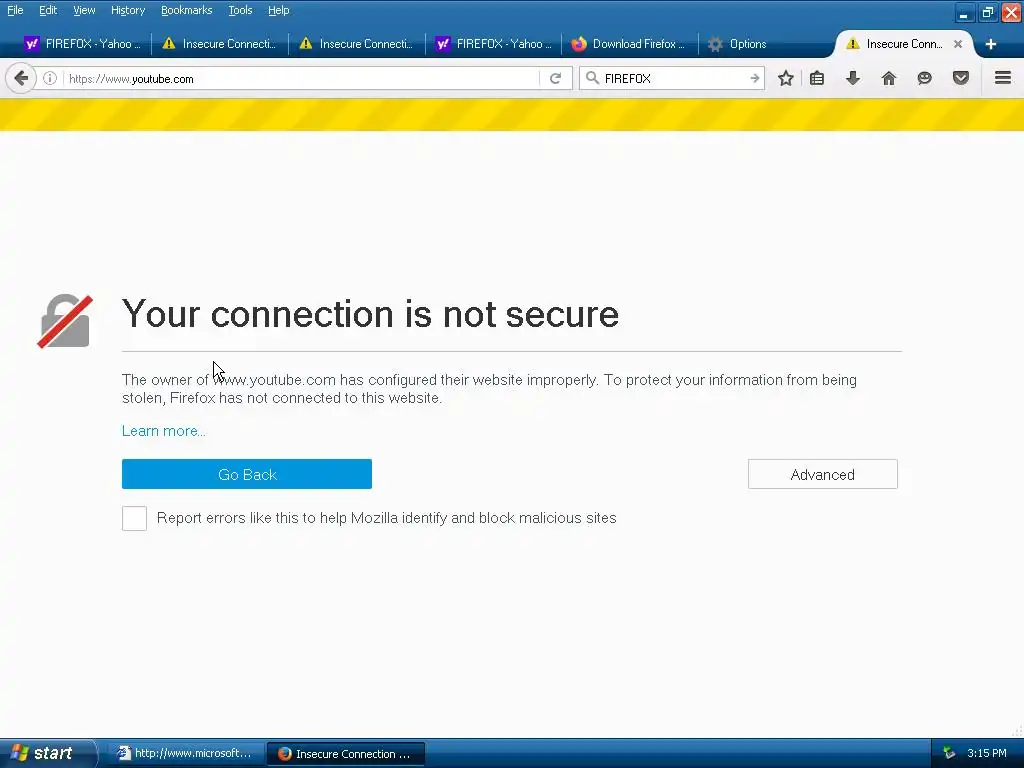Reload the page with the refresh icon

pos(556,78)
